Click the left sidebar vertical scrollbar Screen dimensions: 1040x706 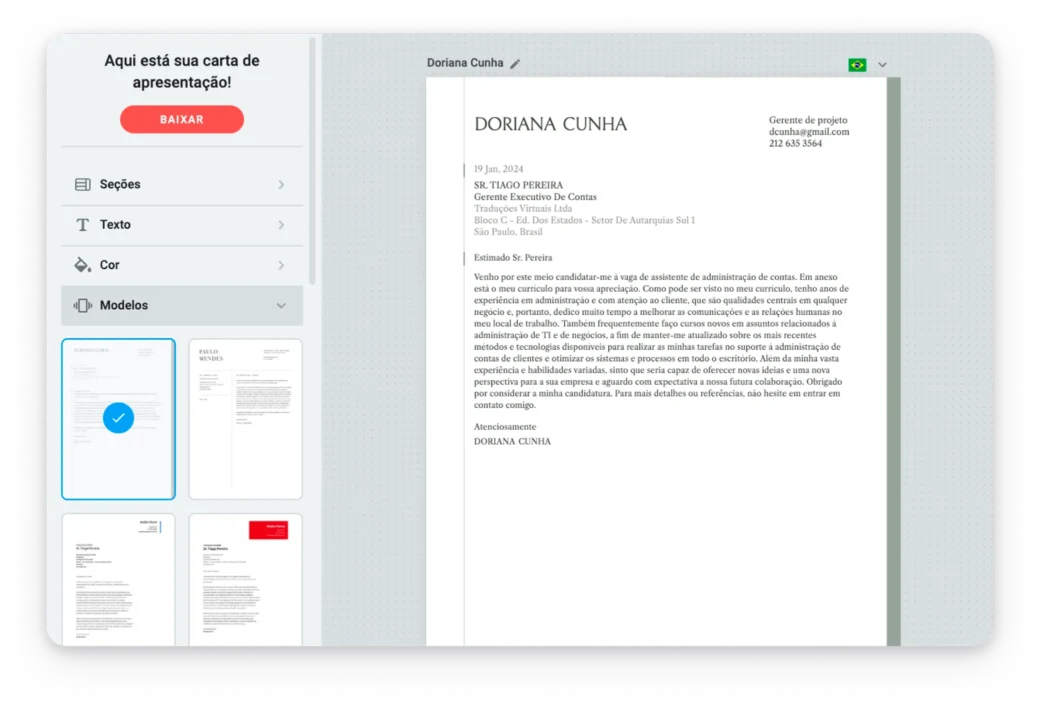(312, 160)
